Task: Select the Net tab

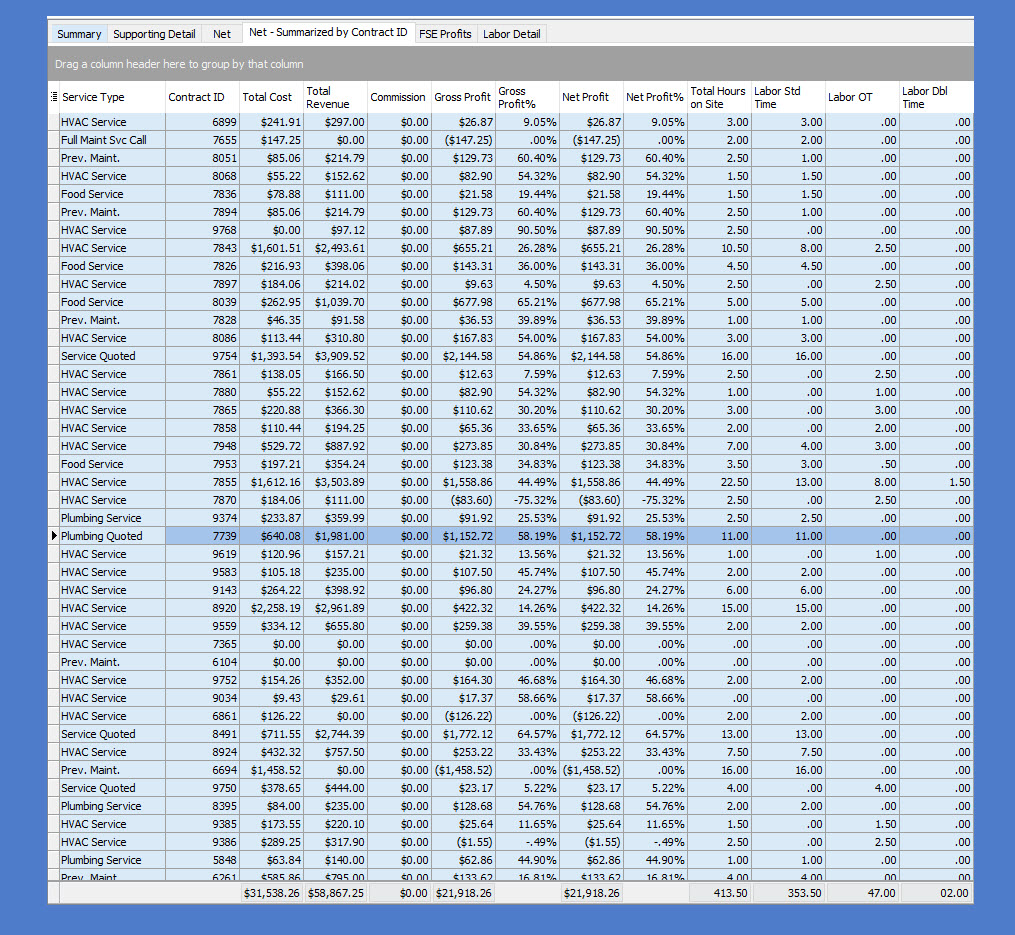Action: coord(221,34)
